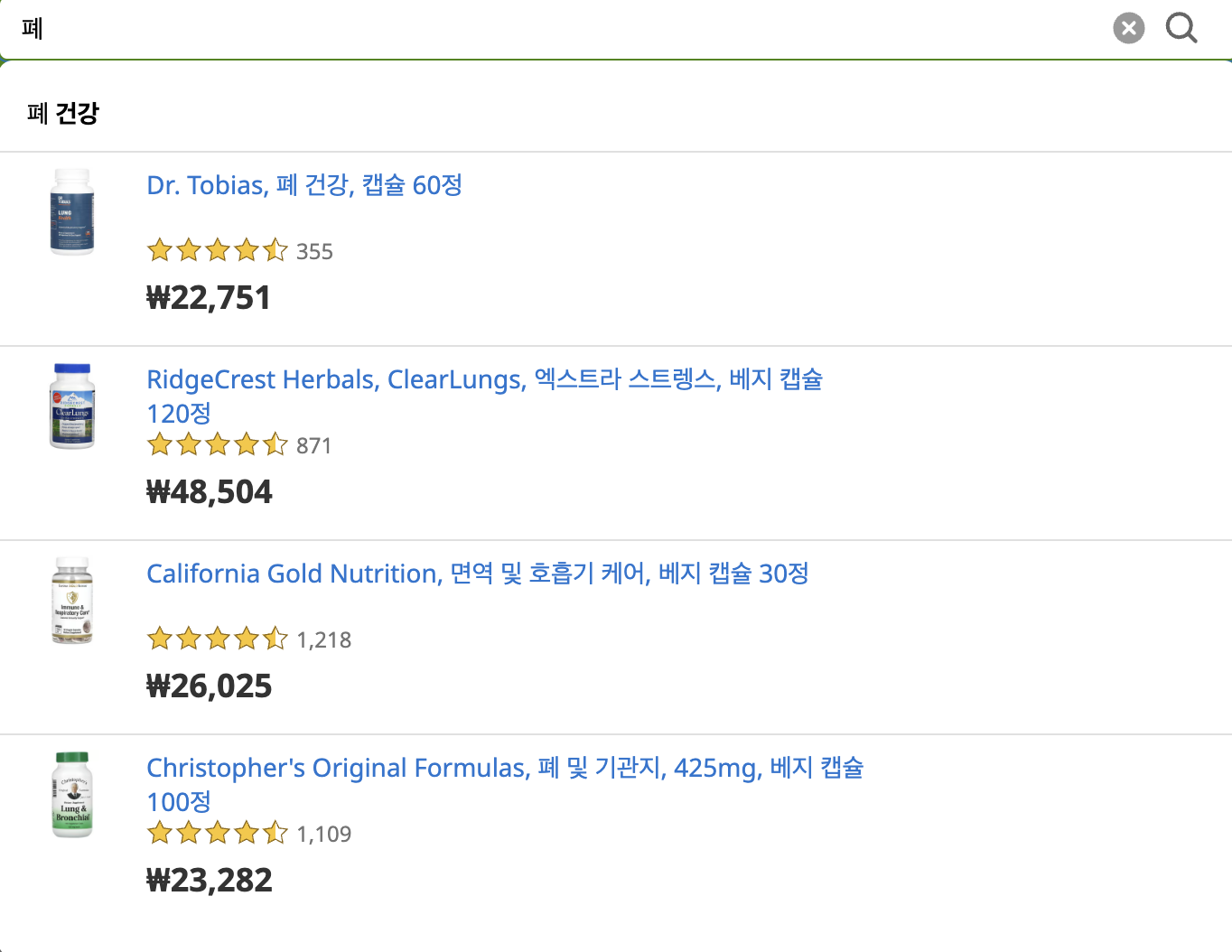Image resolution: width=1232 pixels, height=952 pixels.
Task: Select the California Gold Nutrition bottle image
Action: coord(72,601)
